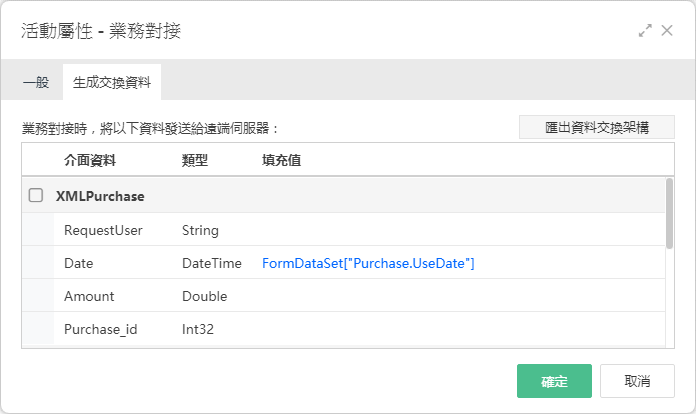Close the 活動屬性 dialog with the X icon

point(667,31)
